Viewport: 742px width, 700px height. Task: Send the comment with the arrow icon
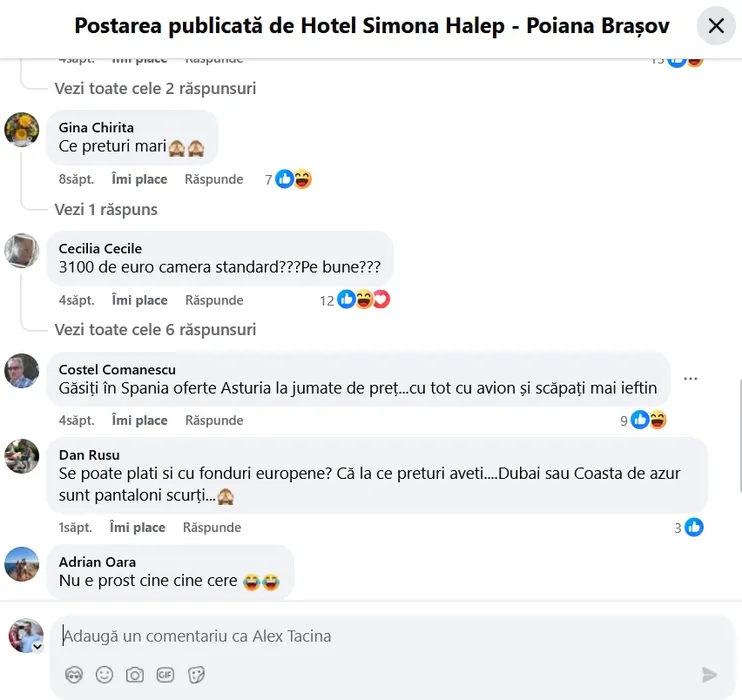[709, 675]
